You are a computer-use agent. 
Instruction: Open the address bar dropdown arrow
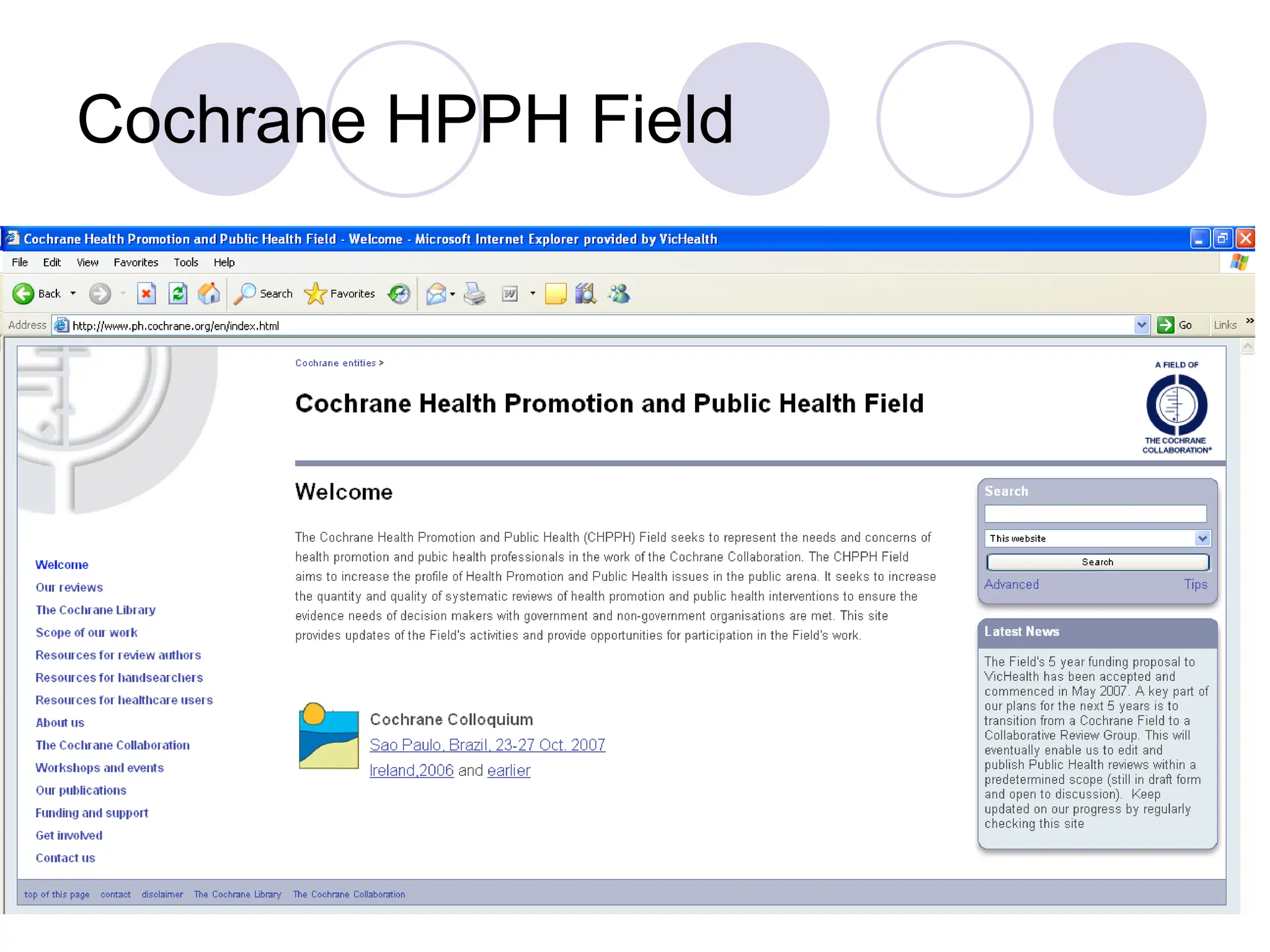point(1142,325)
